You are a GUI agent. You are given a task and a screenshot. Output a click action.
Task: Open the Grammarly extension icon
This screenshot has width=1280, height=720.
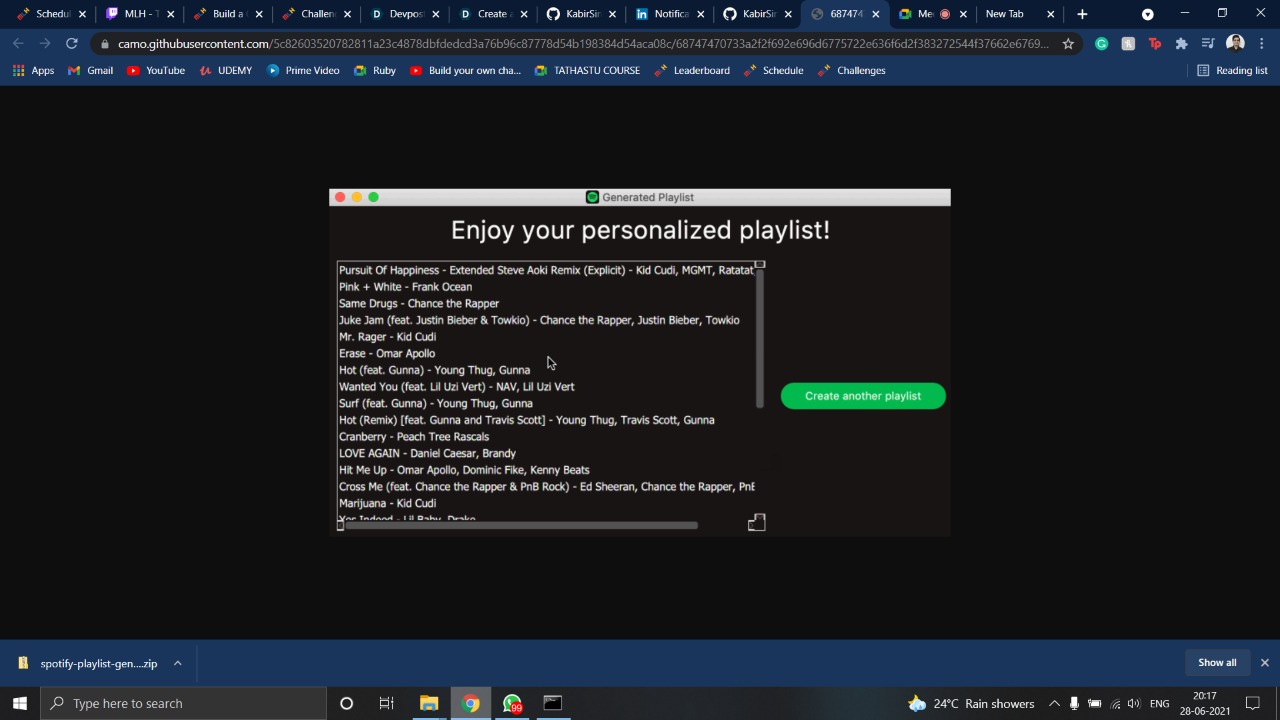coord(1101,44)
